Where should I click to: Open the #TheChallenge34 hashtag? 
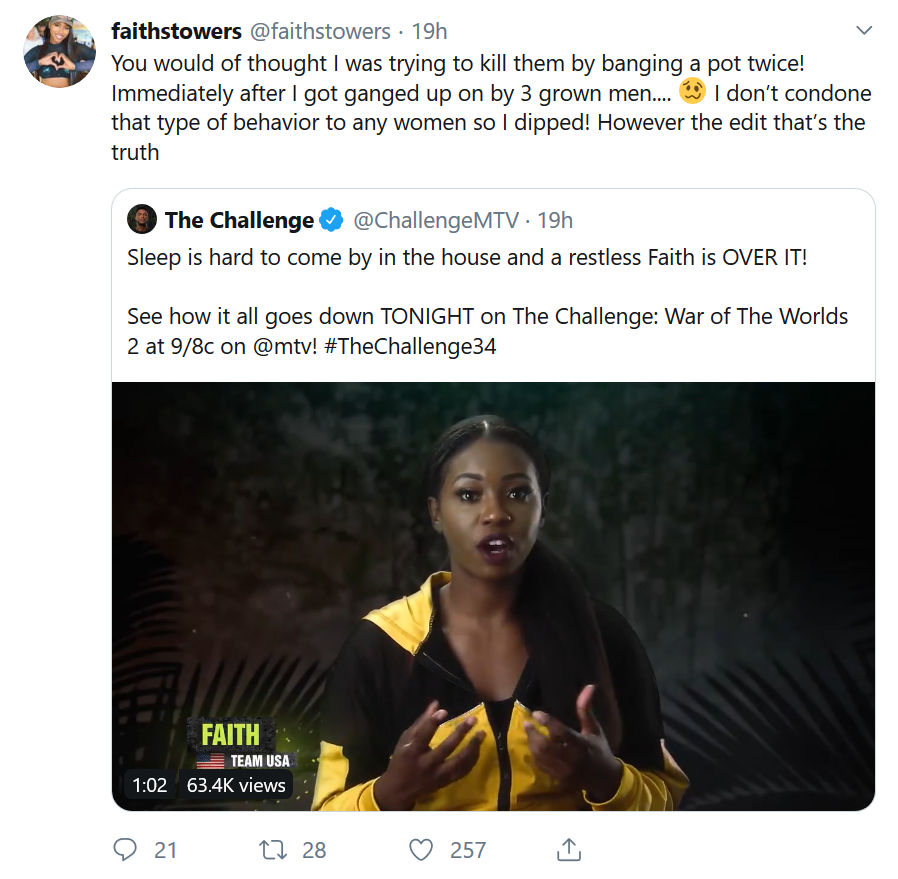410,346
